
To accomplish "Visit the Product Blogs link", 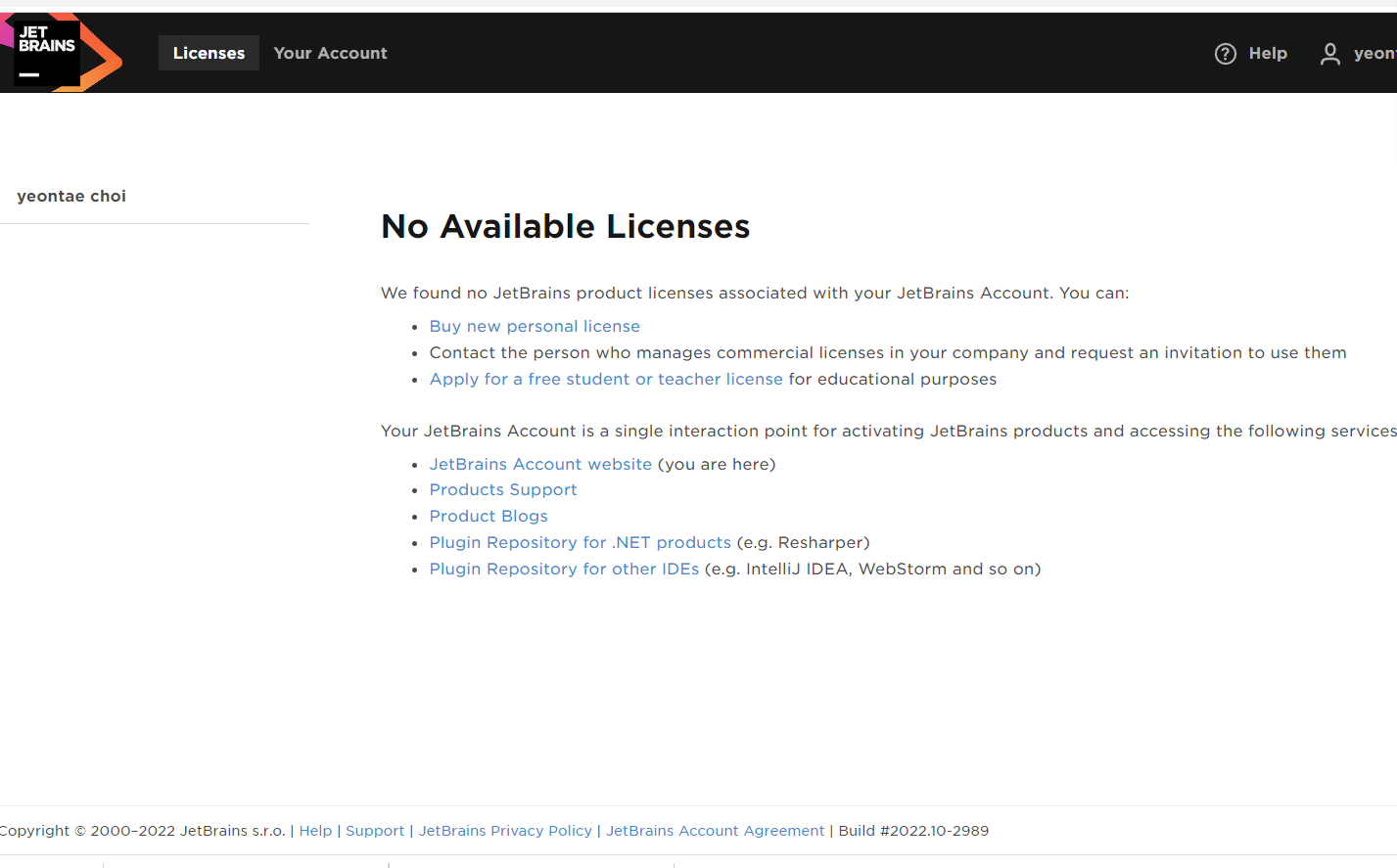I will pyautogui.click(x=489, y=516).
